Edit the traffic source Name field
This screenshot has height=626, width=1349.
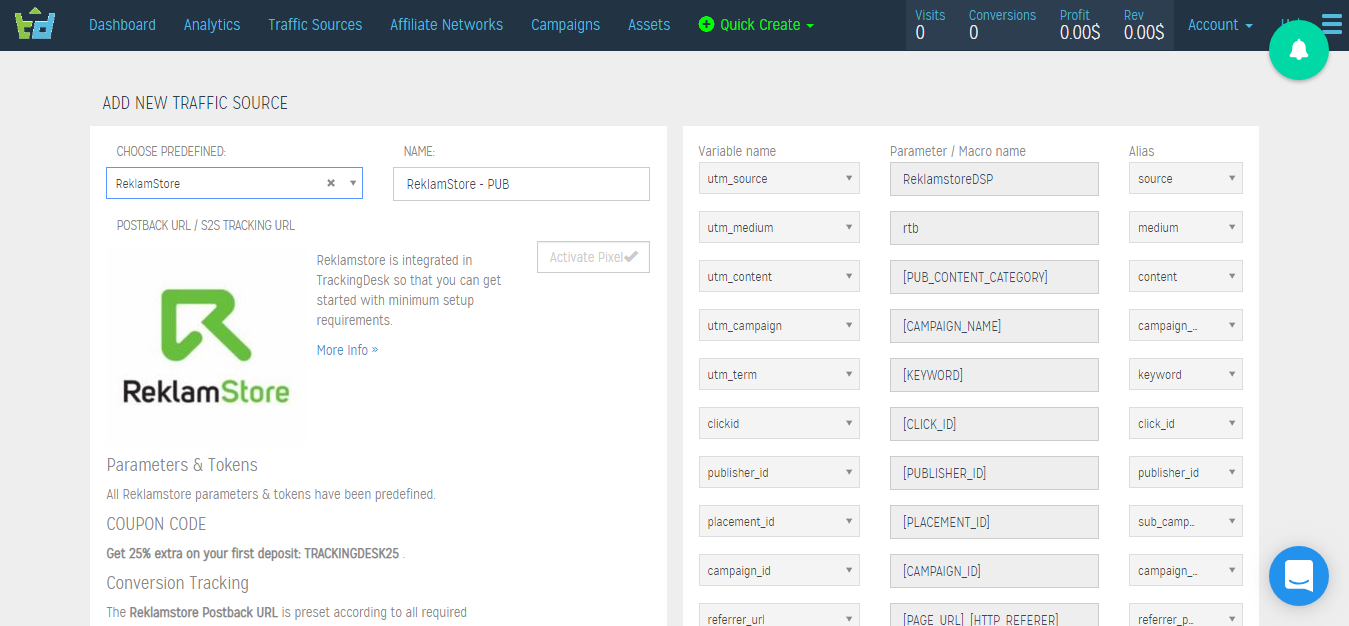pos(521,184)
